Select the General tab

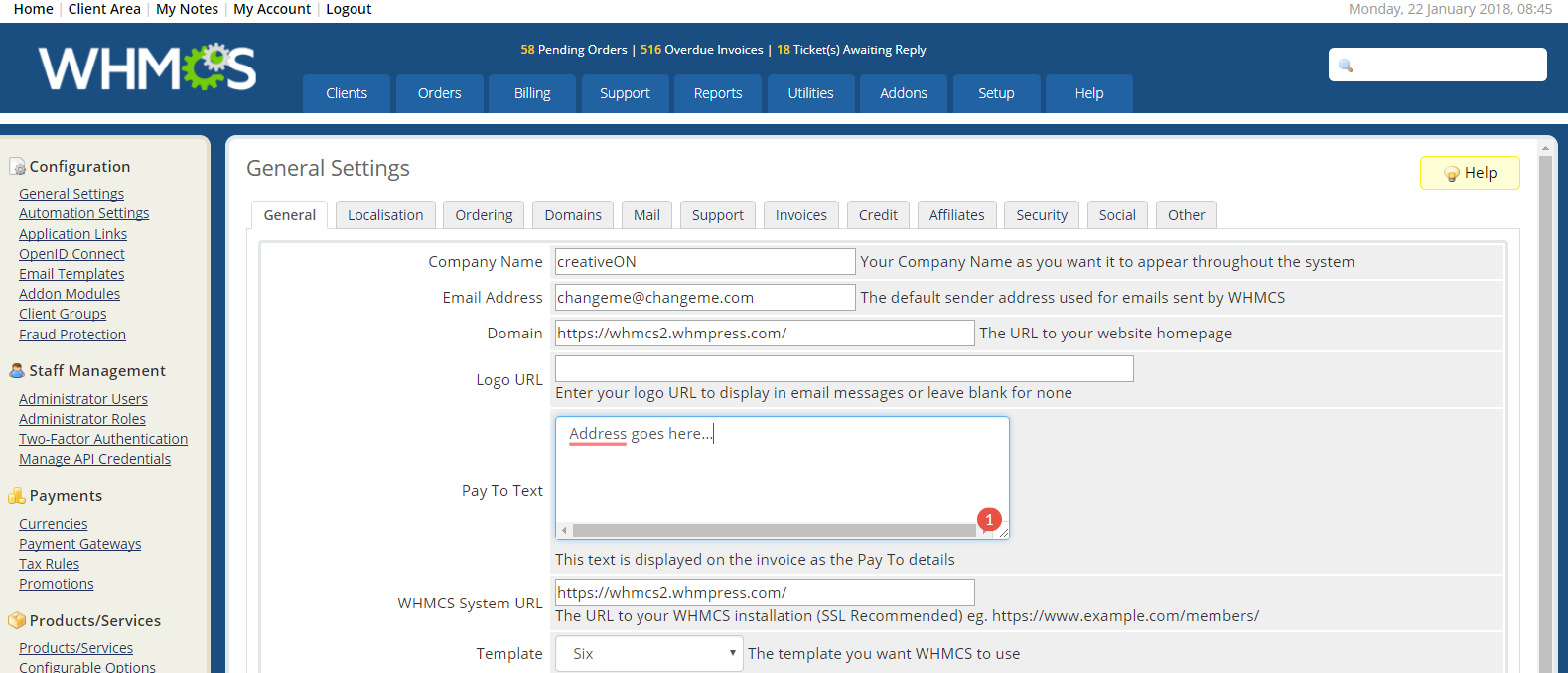click(x=290, y=215)
